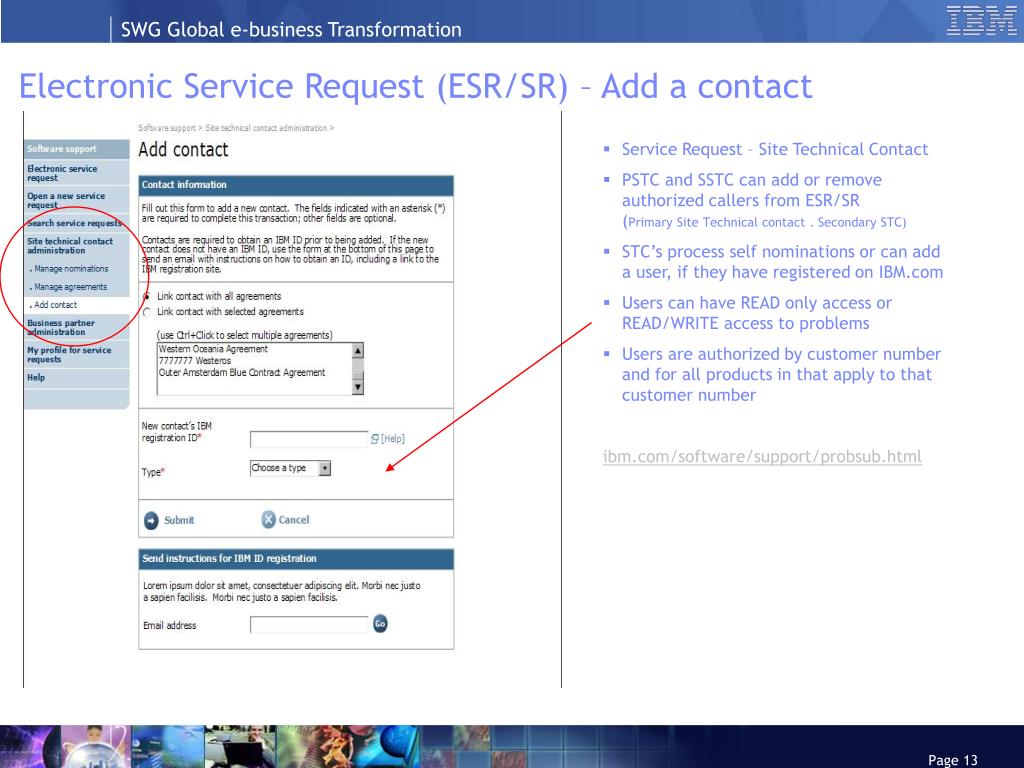1024x768 pixels.
Task: Click the Email address input field
Action: [x=309, y=624]
